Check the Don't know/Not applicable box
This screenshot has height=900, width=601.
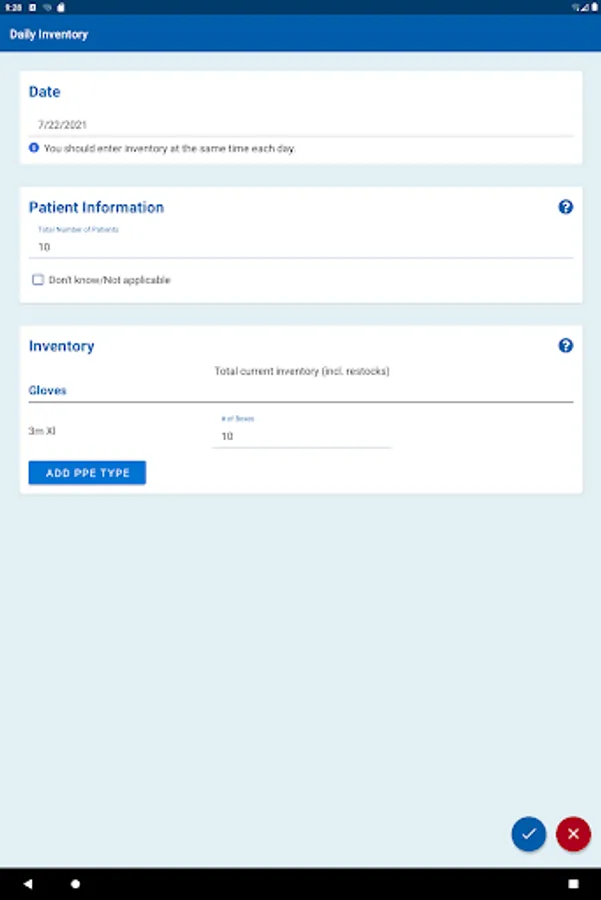(38, 280)
